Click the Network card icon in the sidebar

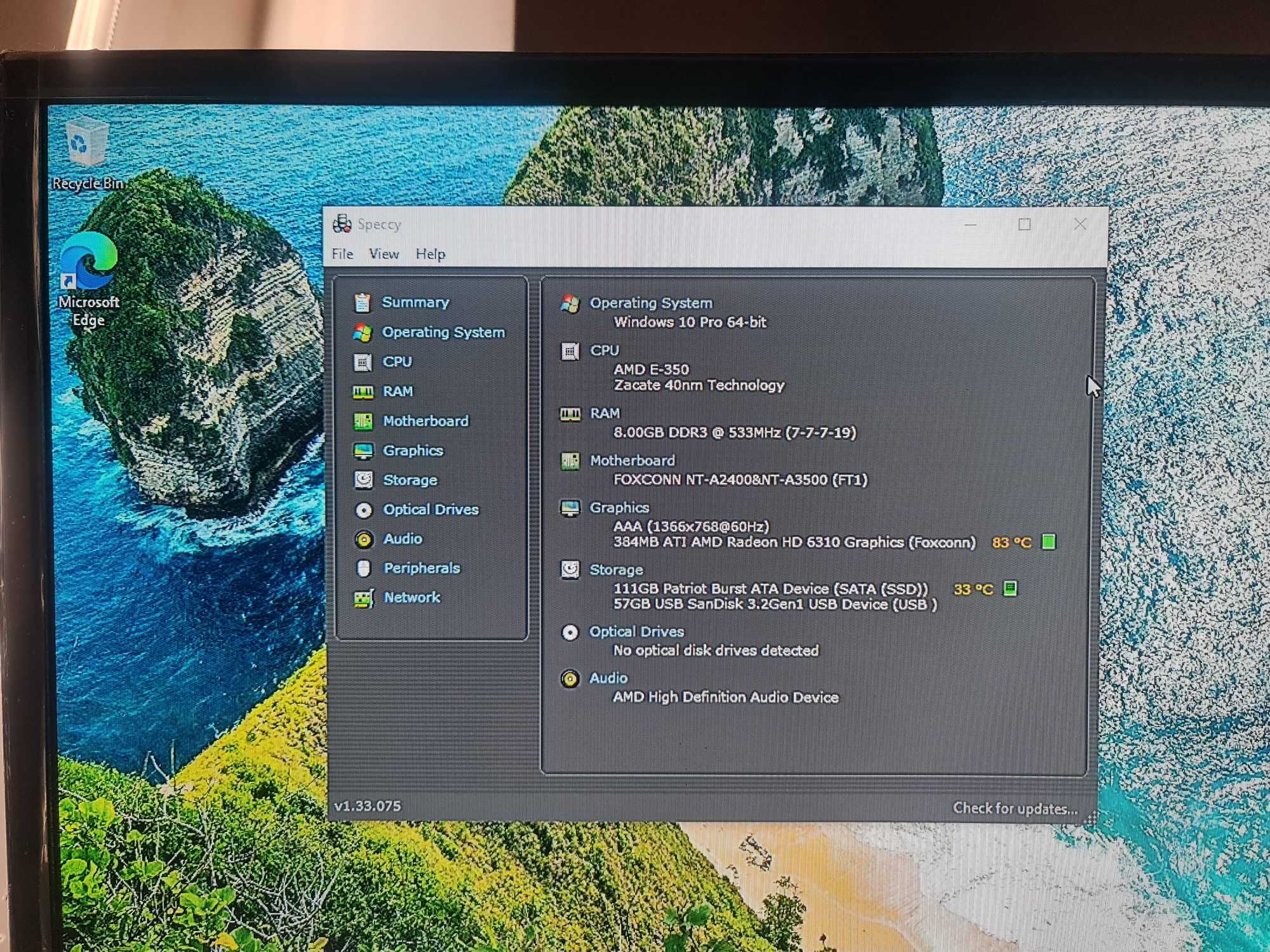pos(363,598)
